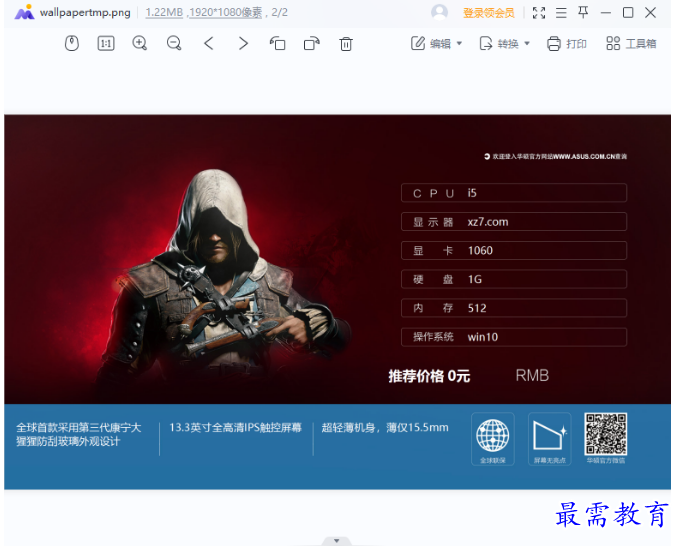Click the mouse scroll mode icon
Screen dimensions: 677x546
tap(72, 44)
